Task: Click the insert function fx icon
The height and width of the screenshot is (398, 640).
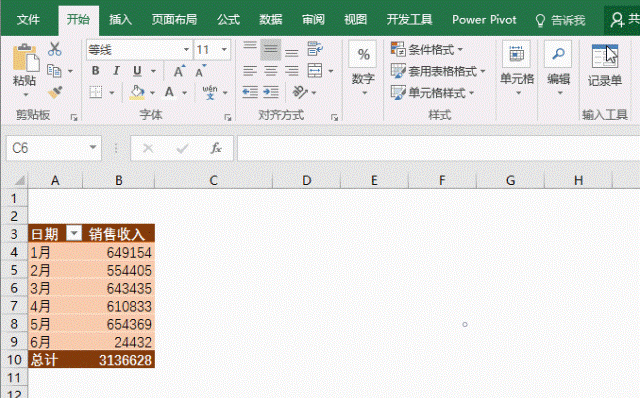Action: coord(216,148)
